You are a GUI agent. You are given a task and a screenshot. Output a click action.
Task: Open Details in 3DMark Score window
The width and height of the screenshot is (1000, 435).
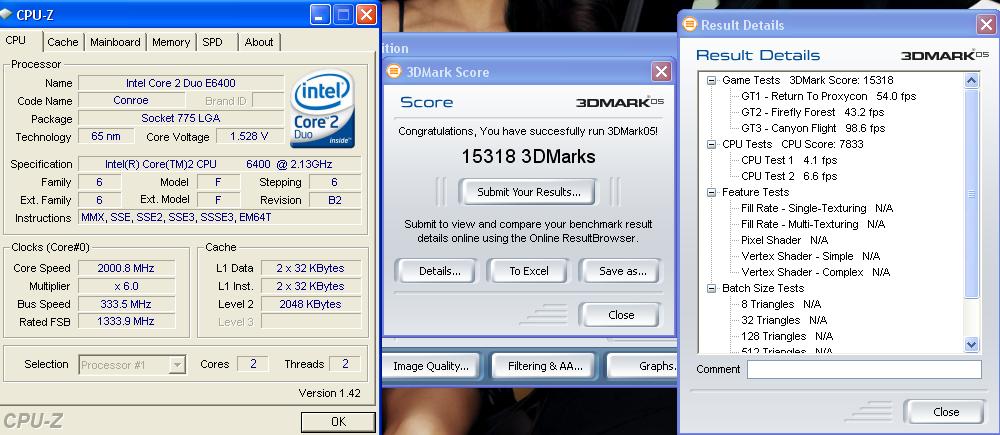click(436, 271)
